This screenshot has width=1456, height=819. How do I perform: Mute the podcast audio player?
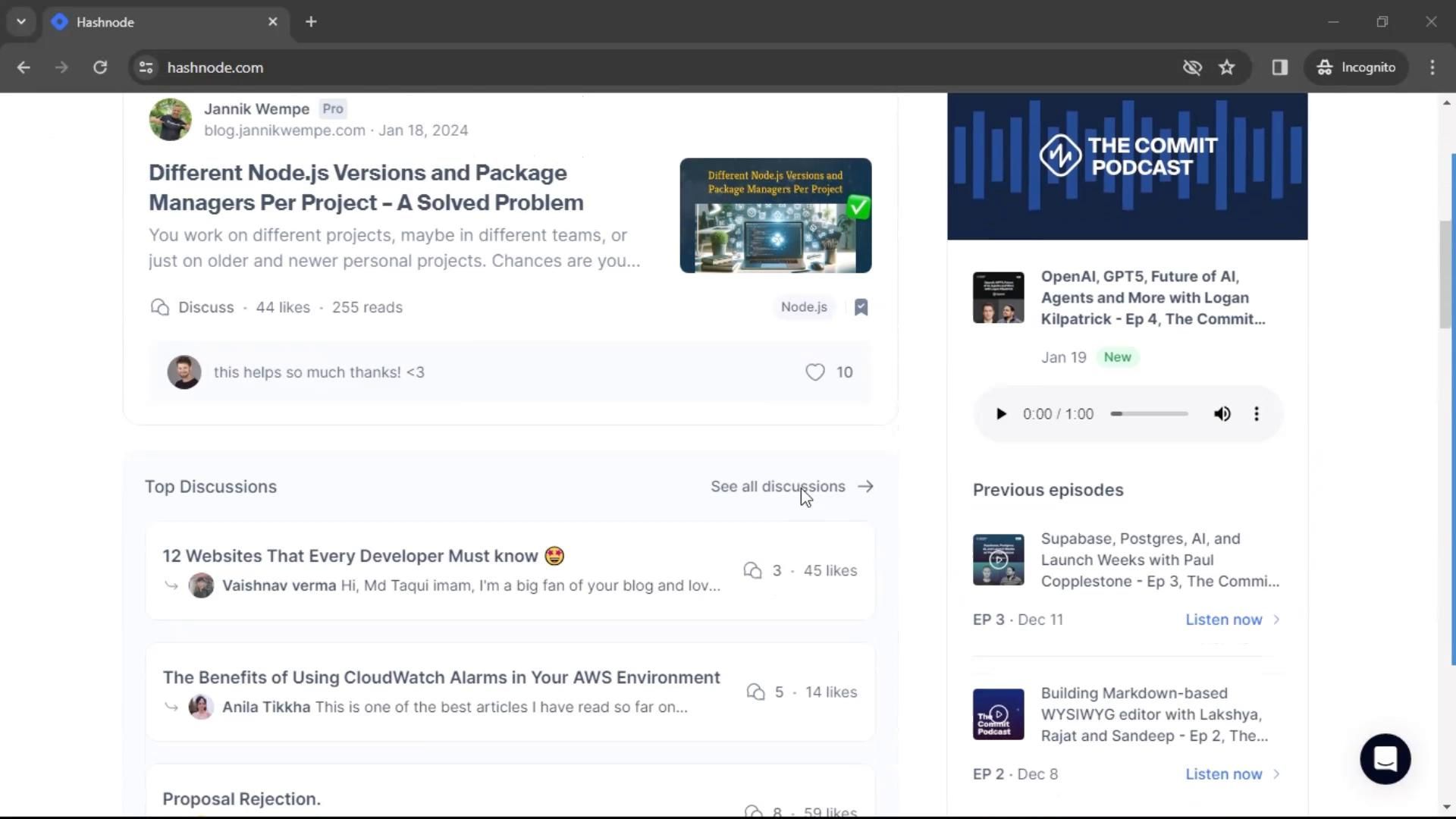[1222, 414]
